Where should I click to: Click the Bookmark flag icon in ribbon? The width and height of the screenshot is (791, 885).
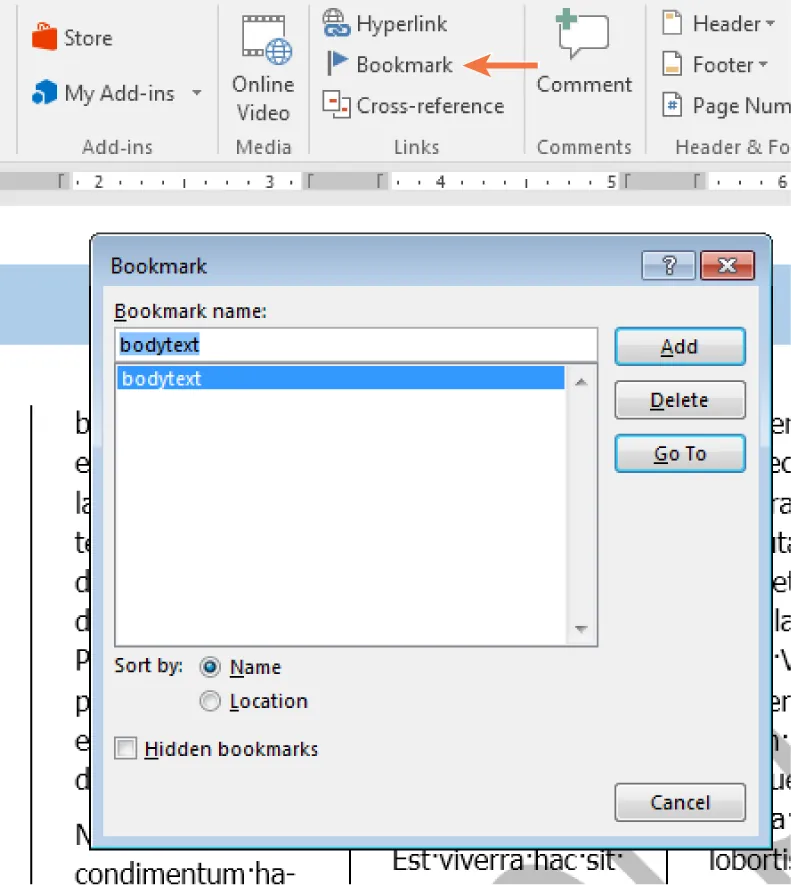(338, 64)
